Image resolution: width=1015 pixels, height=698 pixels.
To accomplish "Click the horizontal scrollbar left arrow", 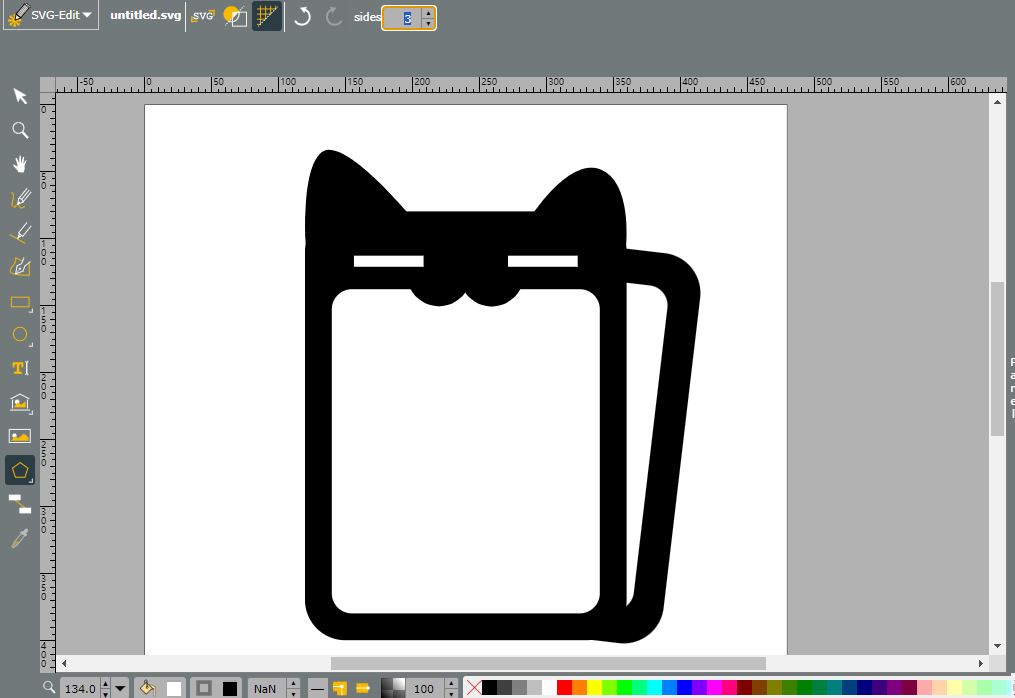I will (63, 663).
